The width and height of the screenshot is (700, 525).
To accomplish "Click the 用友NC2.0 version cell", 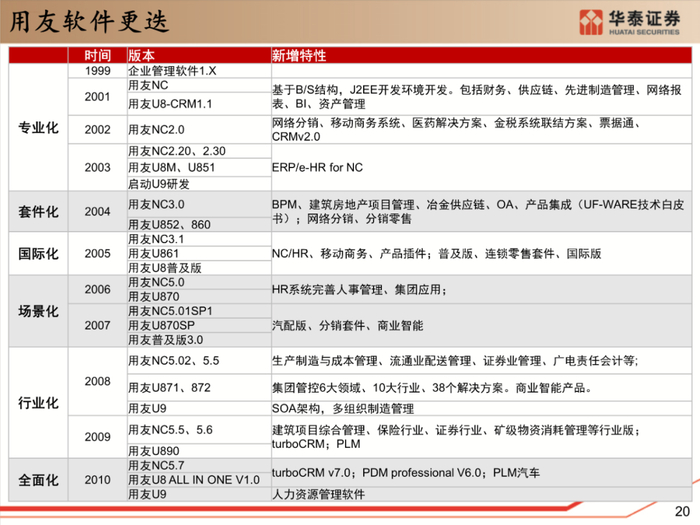I will (x=199, y=129).
